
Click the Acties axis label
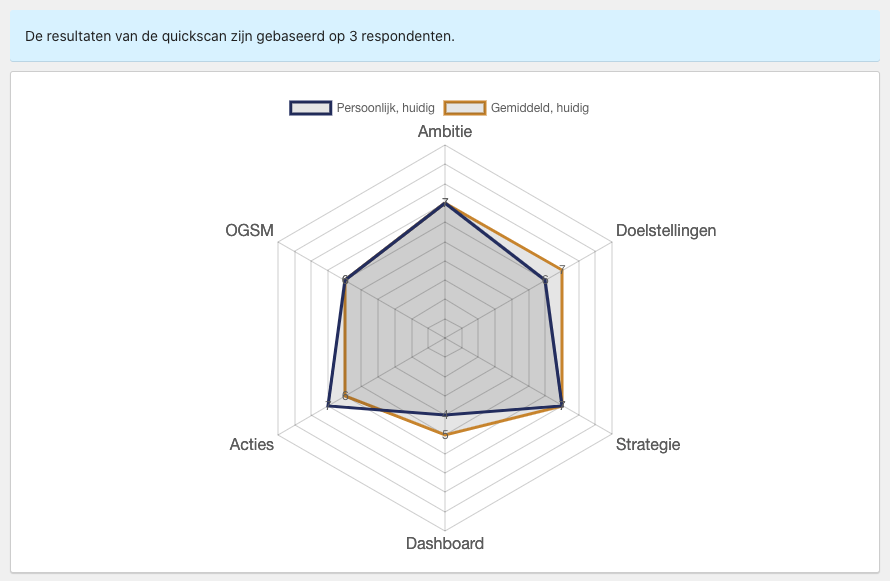251,444
